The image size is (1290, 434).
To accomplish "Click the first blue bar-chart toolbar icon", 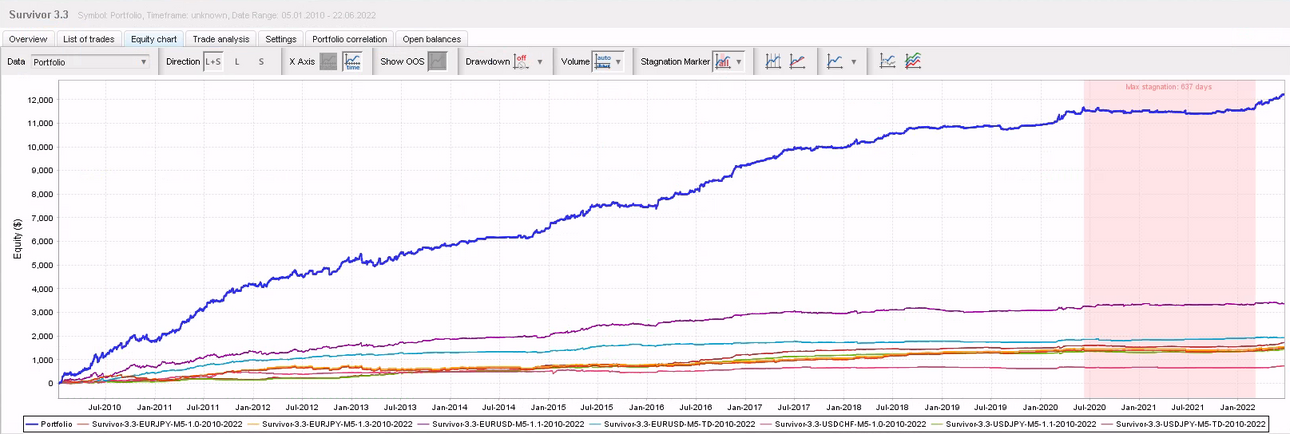I will click(773, 62).
